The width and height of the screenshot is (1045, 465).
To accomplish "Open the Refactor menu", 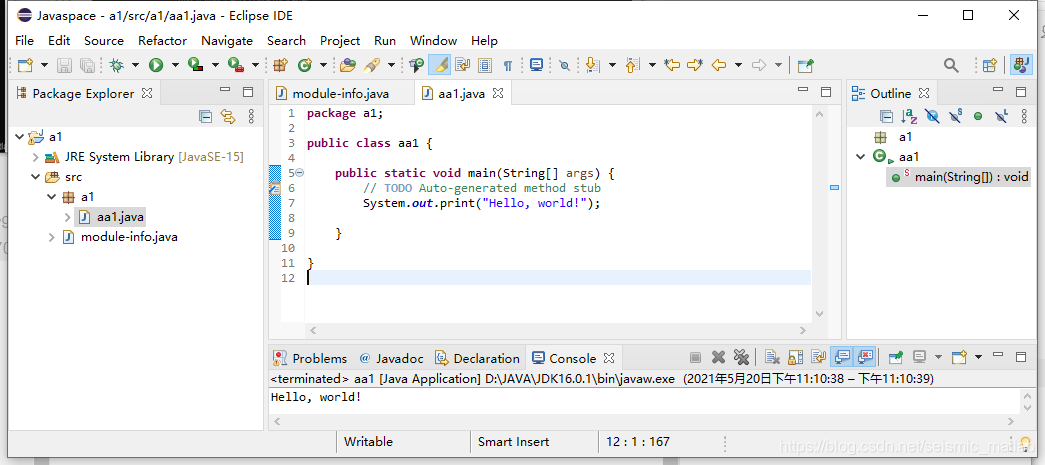I will 163,41.
